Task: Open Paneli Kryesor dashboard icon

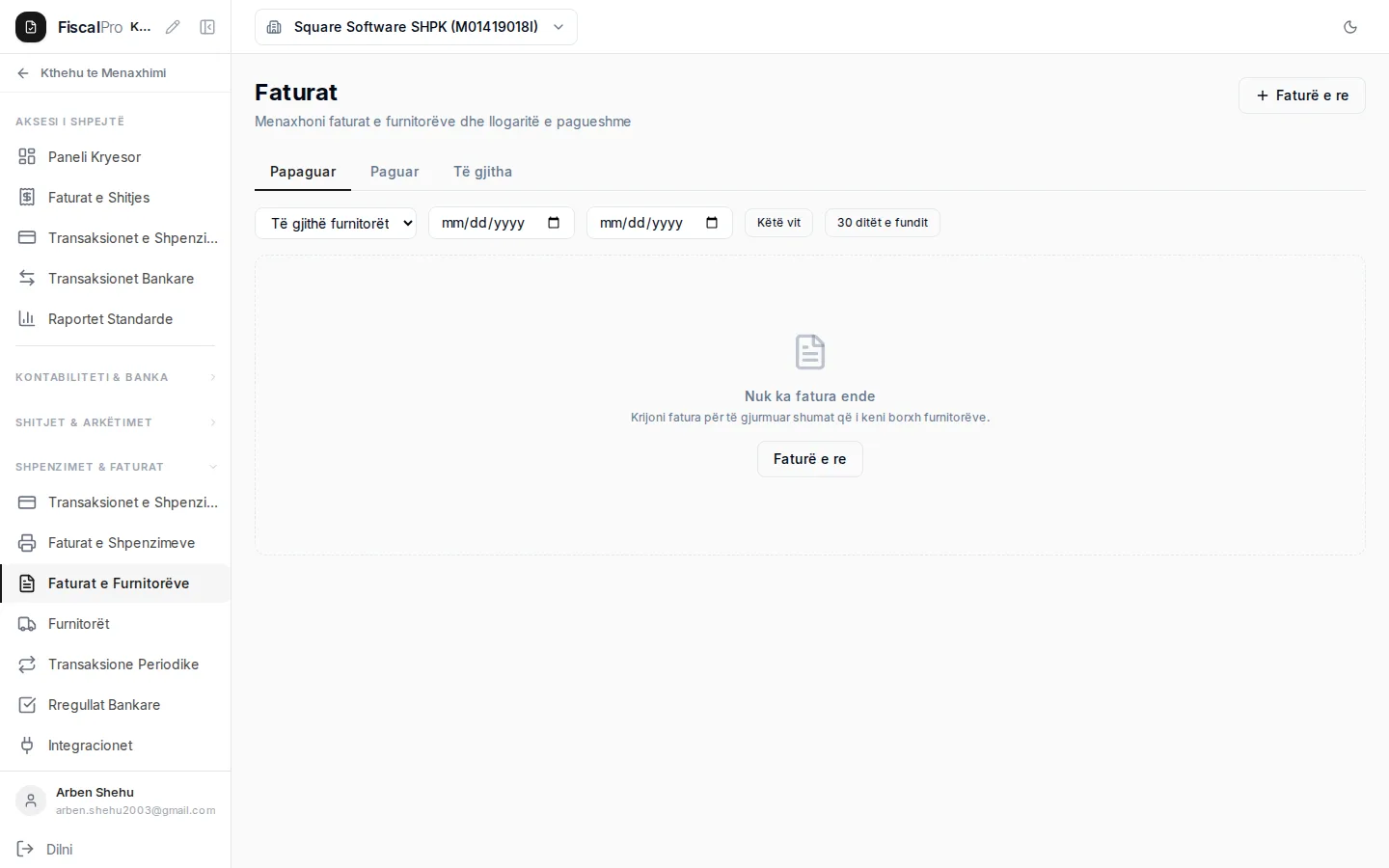Action: tap(27, 156)
